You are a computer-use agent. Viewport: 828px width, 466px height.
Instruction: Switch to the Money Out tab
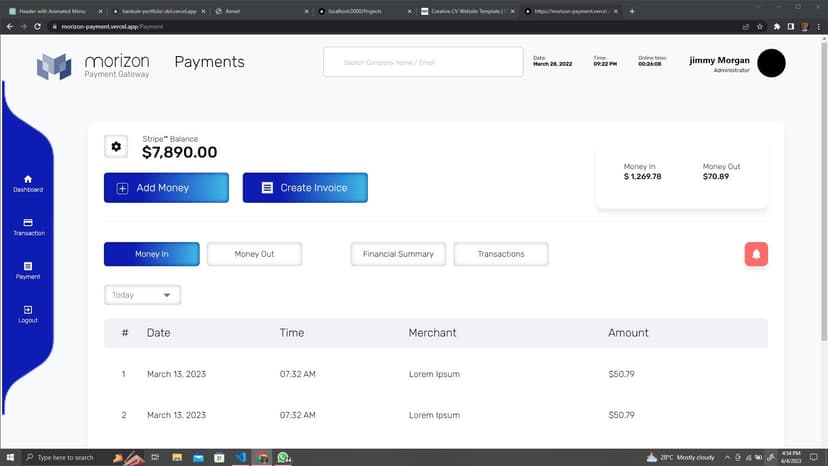pyautogui.click(x=254, y=254)
